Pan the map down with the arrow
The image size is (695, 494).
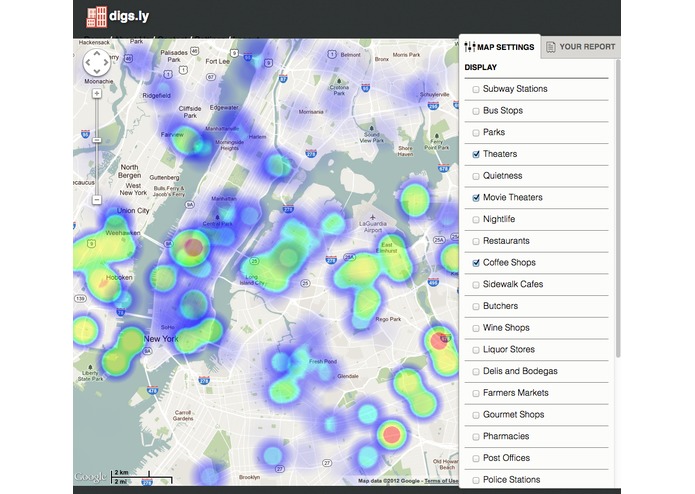click(97, 71)
